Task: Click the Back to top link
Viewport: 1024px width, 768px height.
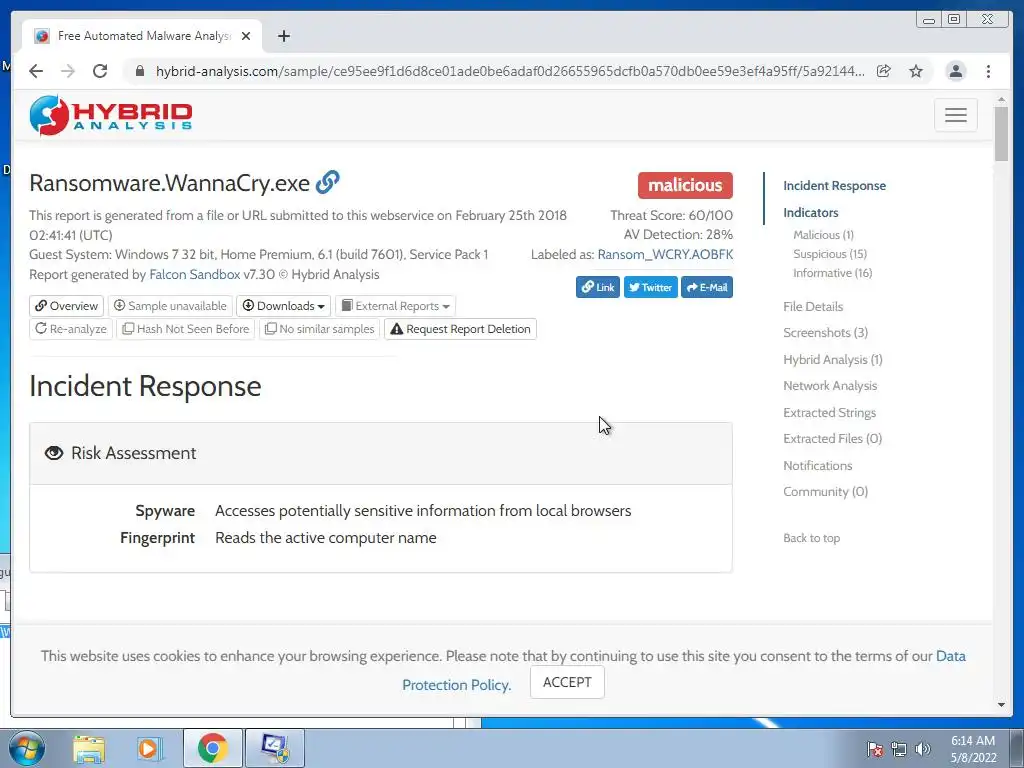Action: [811, 537]
